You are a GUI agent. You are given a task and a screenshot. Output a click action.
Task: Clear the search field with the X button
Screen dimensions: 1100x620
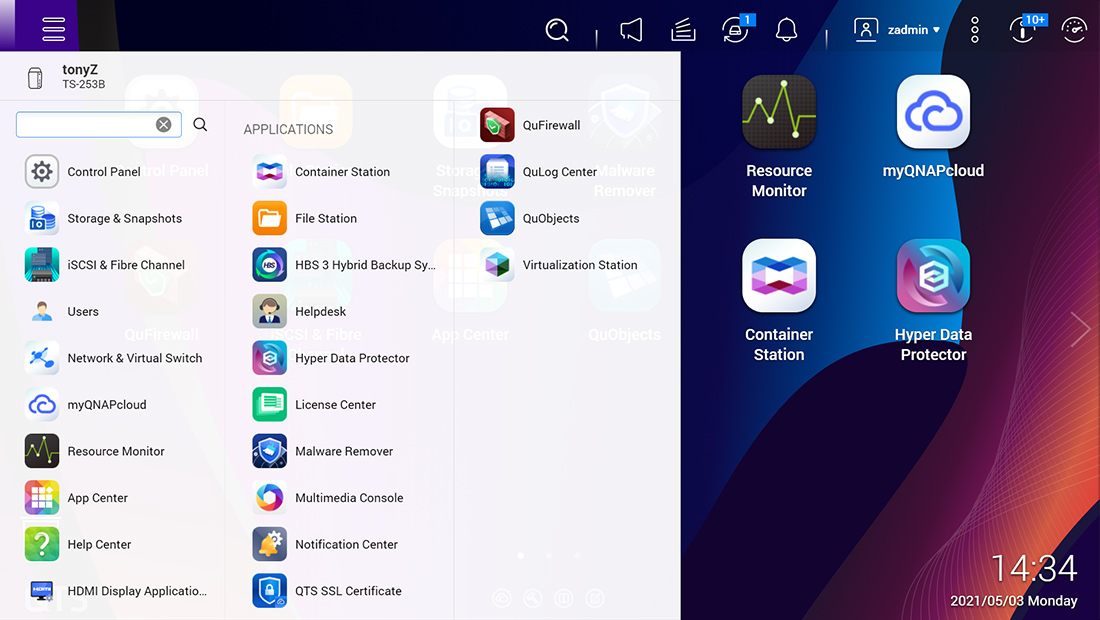point(164,124)
